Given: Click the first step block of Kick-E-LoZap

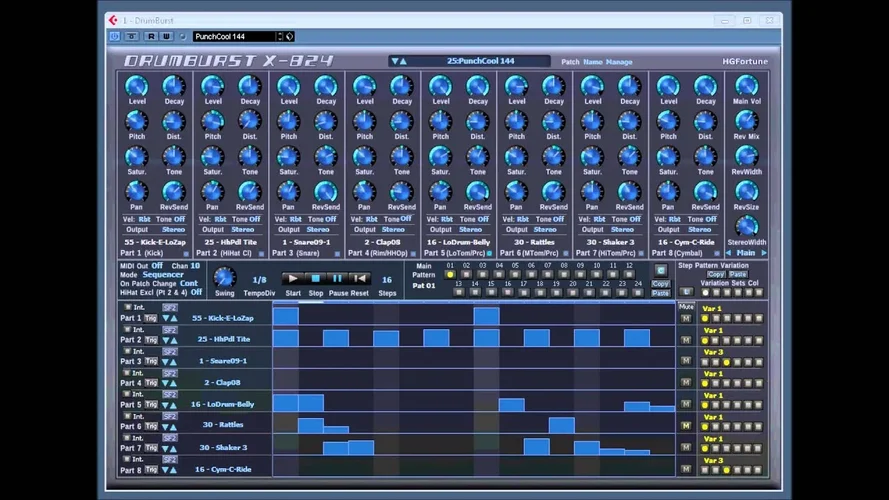Looking at the screenshot, I should click(285, 317).
